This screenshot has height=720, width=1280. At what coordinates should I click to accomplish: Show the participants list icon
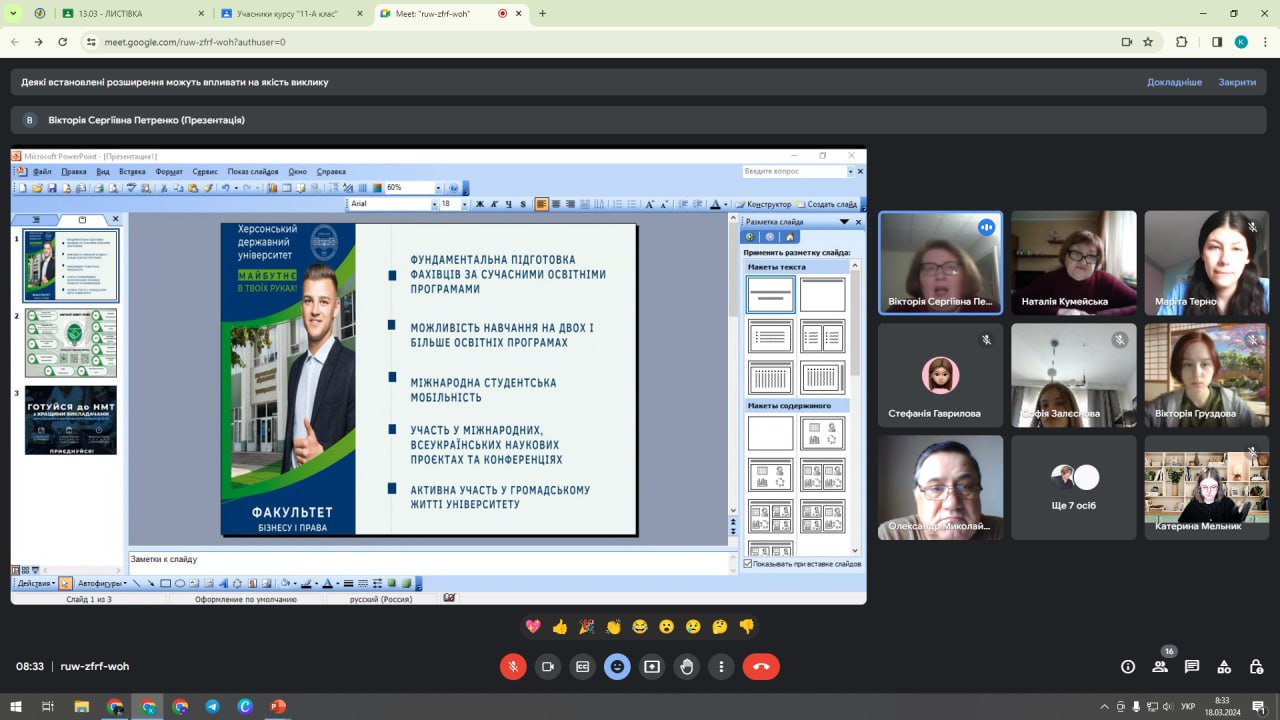point(1160,667)
